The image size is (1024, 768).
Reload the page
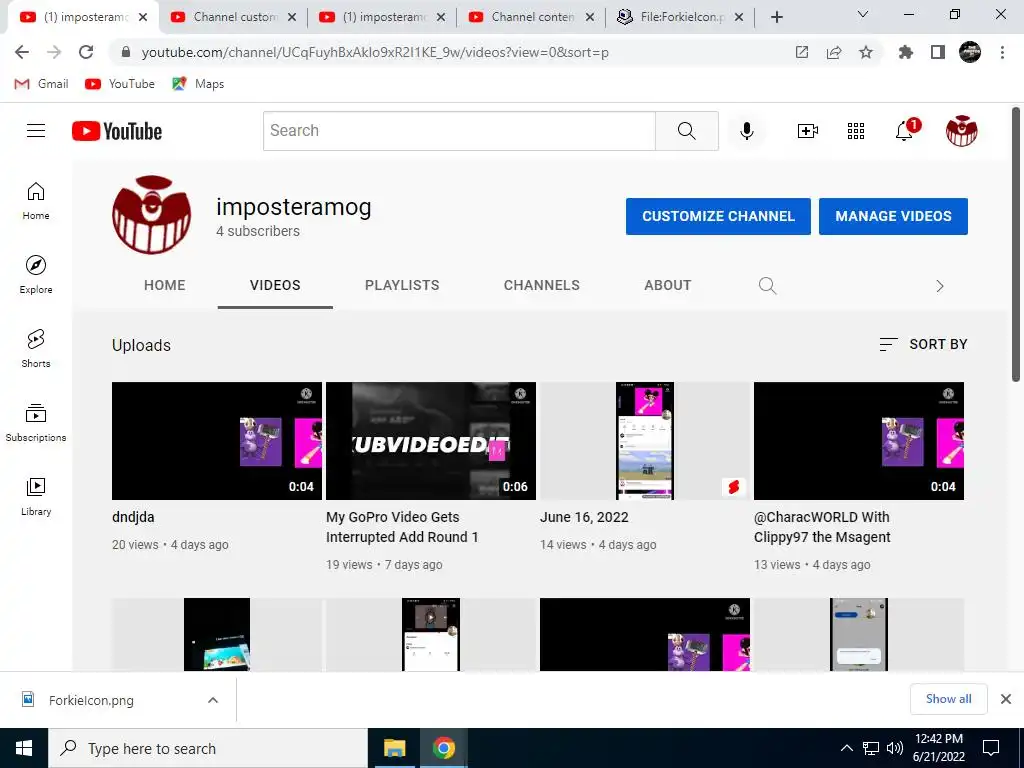click(86, 52)
